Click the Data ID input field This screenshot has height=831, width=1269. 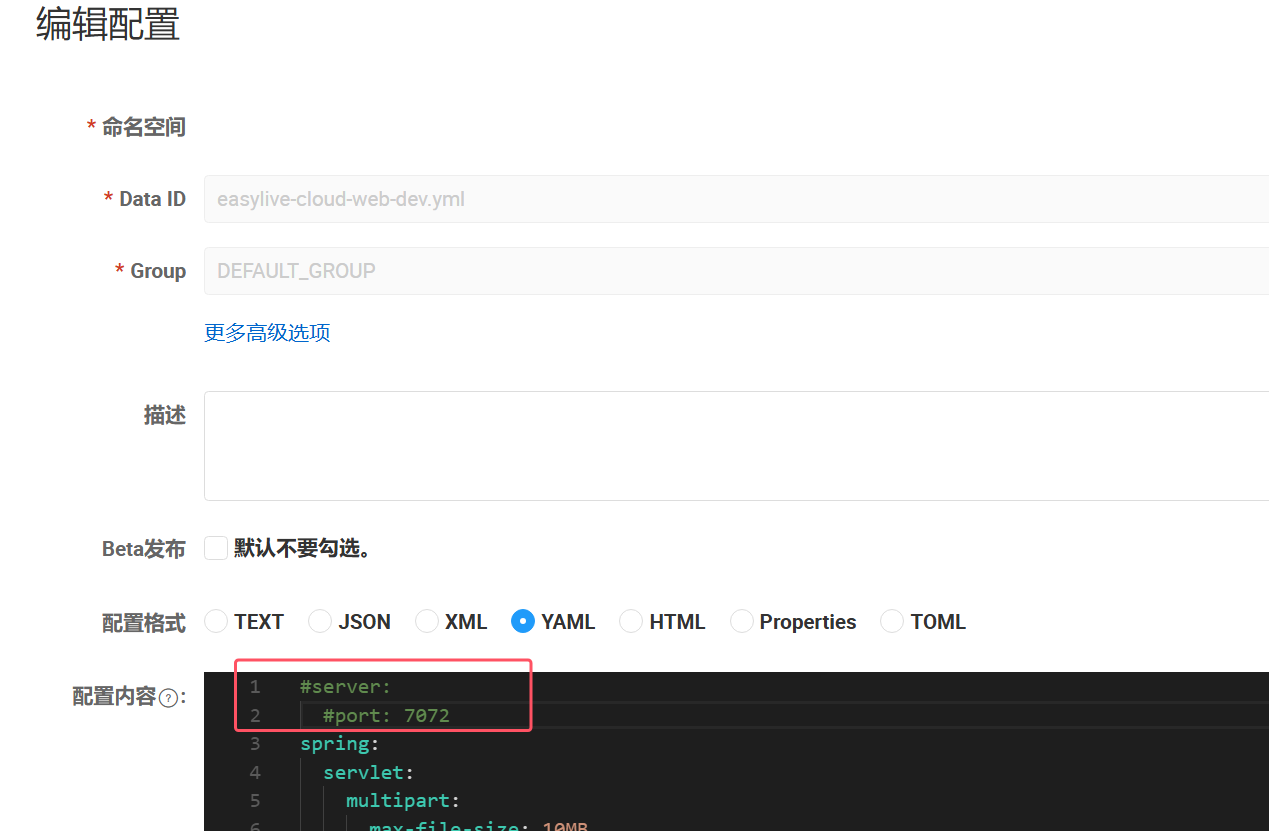tap(736, 199)
